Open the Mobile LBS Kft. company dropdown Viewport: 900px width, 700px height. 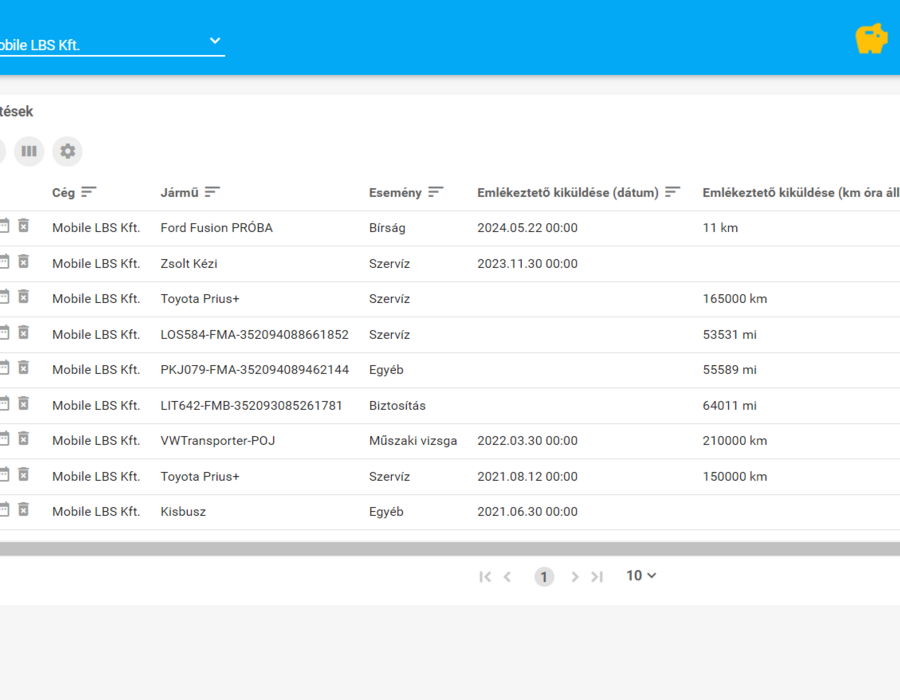click(x=111, y=44)
